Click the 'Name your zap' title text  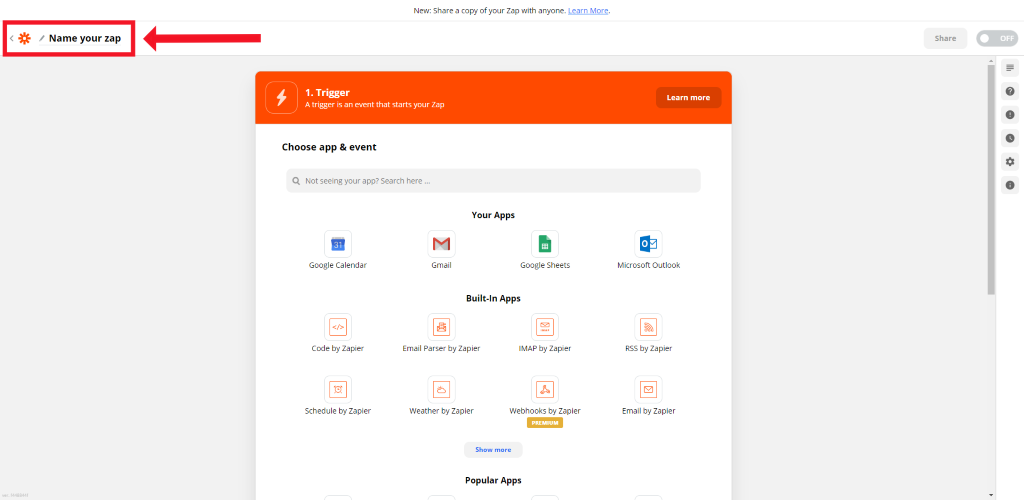click(x=85, y=39)
